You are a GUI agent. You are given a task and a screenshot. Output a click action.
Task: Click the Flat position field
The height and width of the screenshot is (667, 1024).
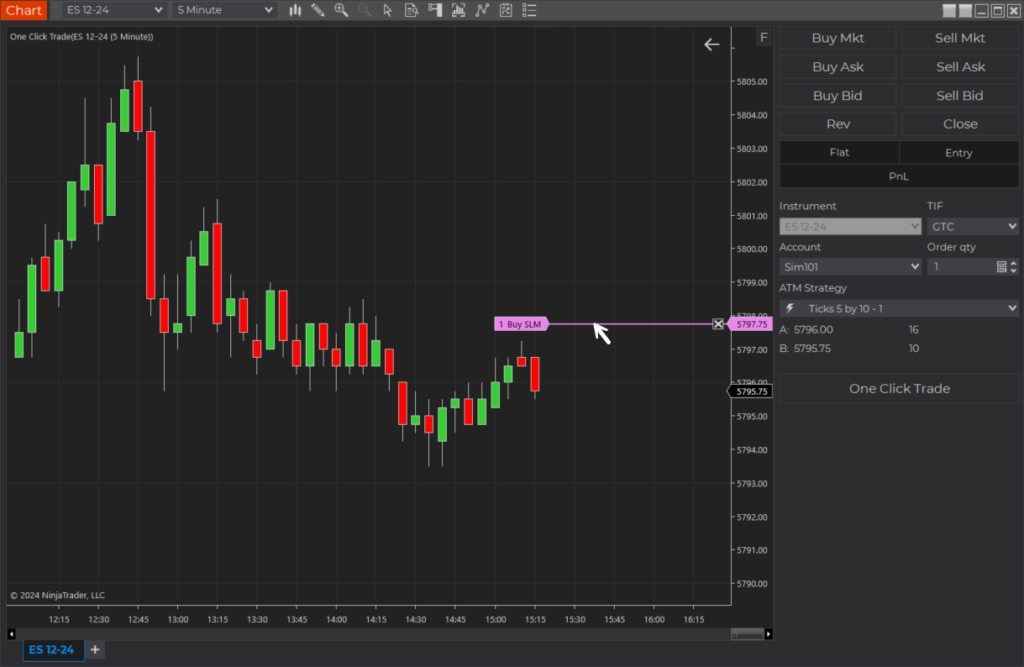click(x=839, y=152)
